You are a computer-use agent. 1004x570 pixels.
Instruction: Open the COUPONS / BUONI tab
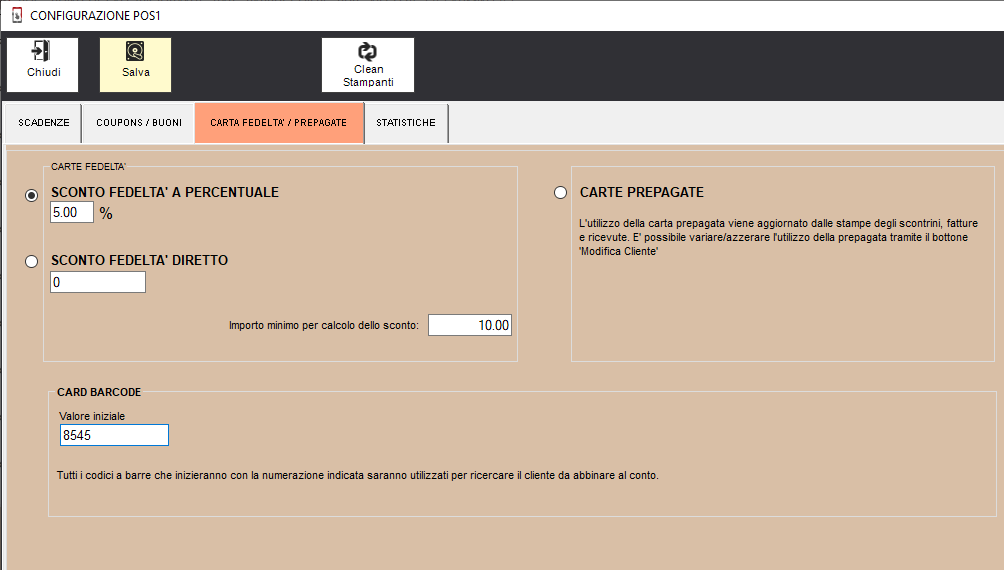tap(139, 122)
